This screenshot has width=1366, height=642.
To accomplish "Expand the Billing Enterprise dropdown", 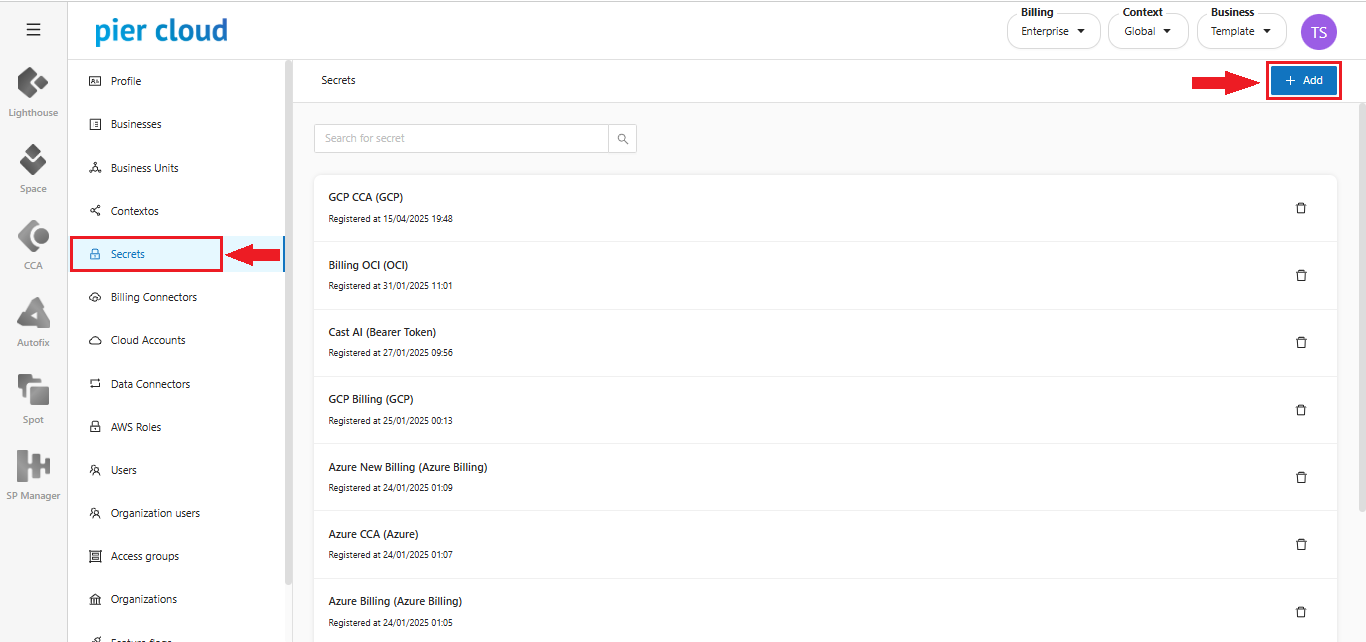I will tap(1053, 31).
